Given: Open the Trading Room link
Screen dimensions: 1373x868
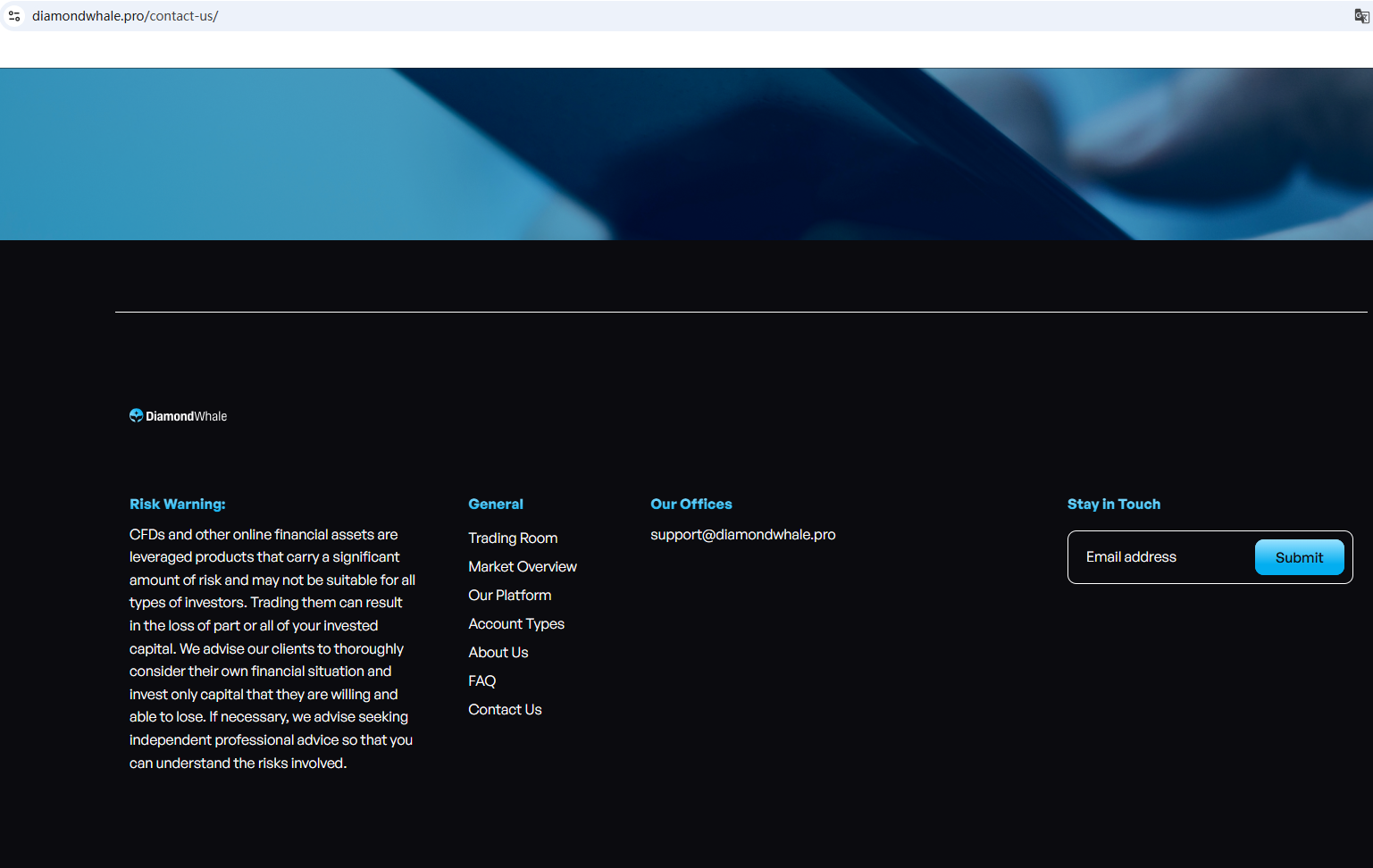Looking at the screenshot, I should click(513, 538).
